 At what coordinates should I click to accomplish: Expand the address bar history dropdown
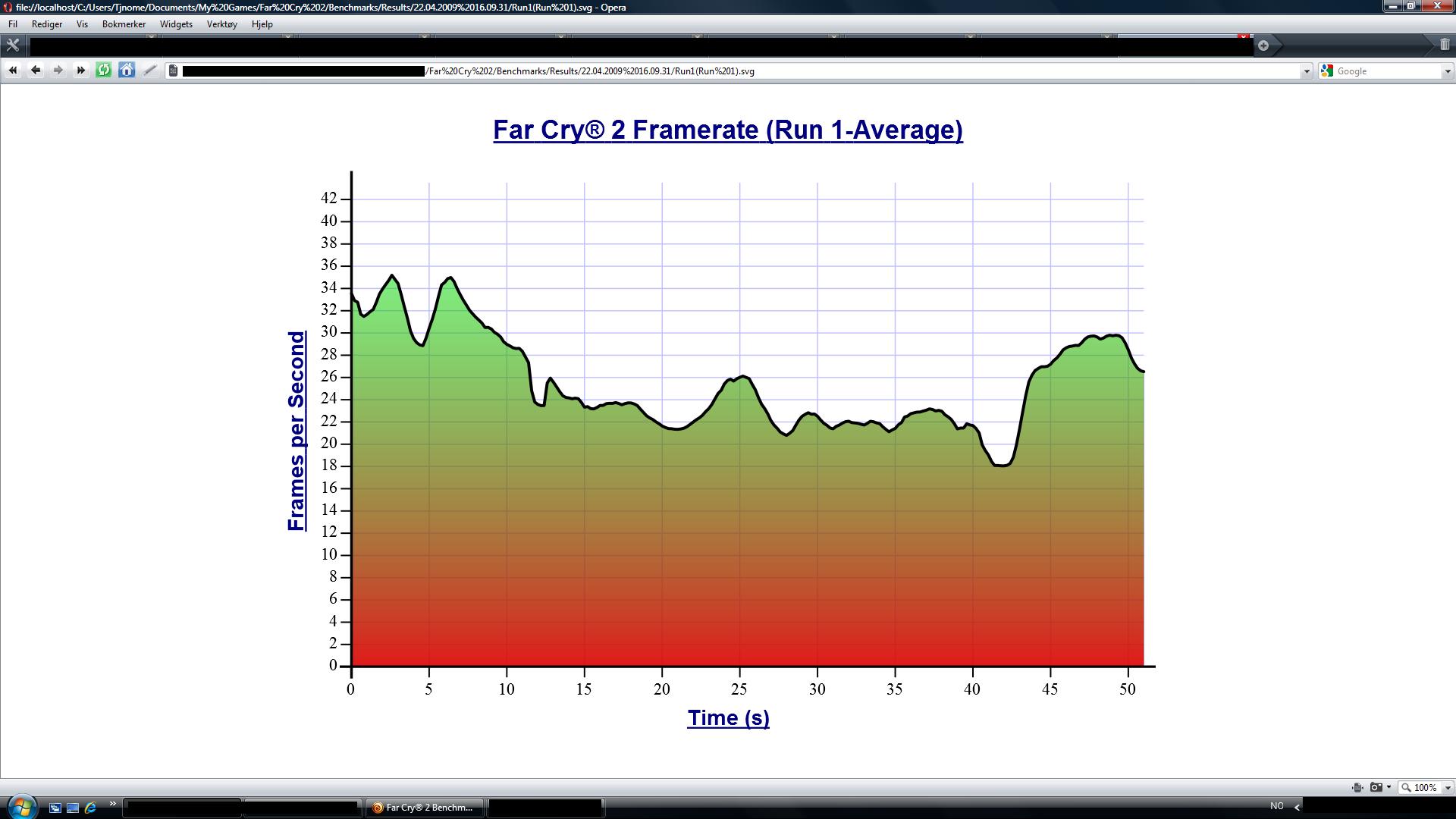tap(1307, 71)
